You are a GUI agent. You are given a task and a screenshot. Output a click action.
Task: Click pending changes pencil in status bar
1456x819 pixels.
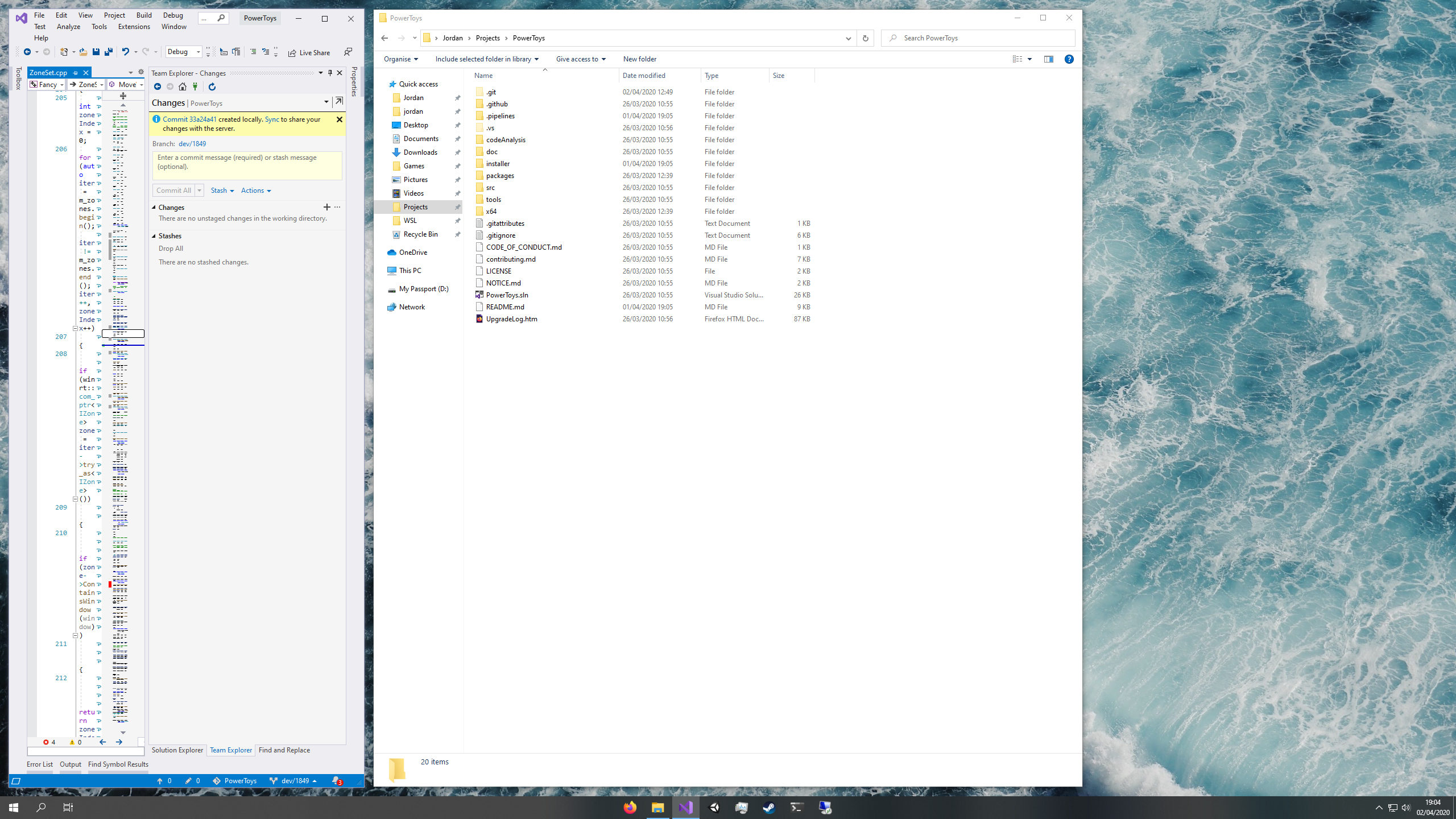[x=193, y=781]
